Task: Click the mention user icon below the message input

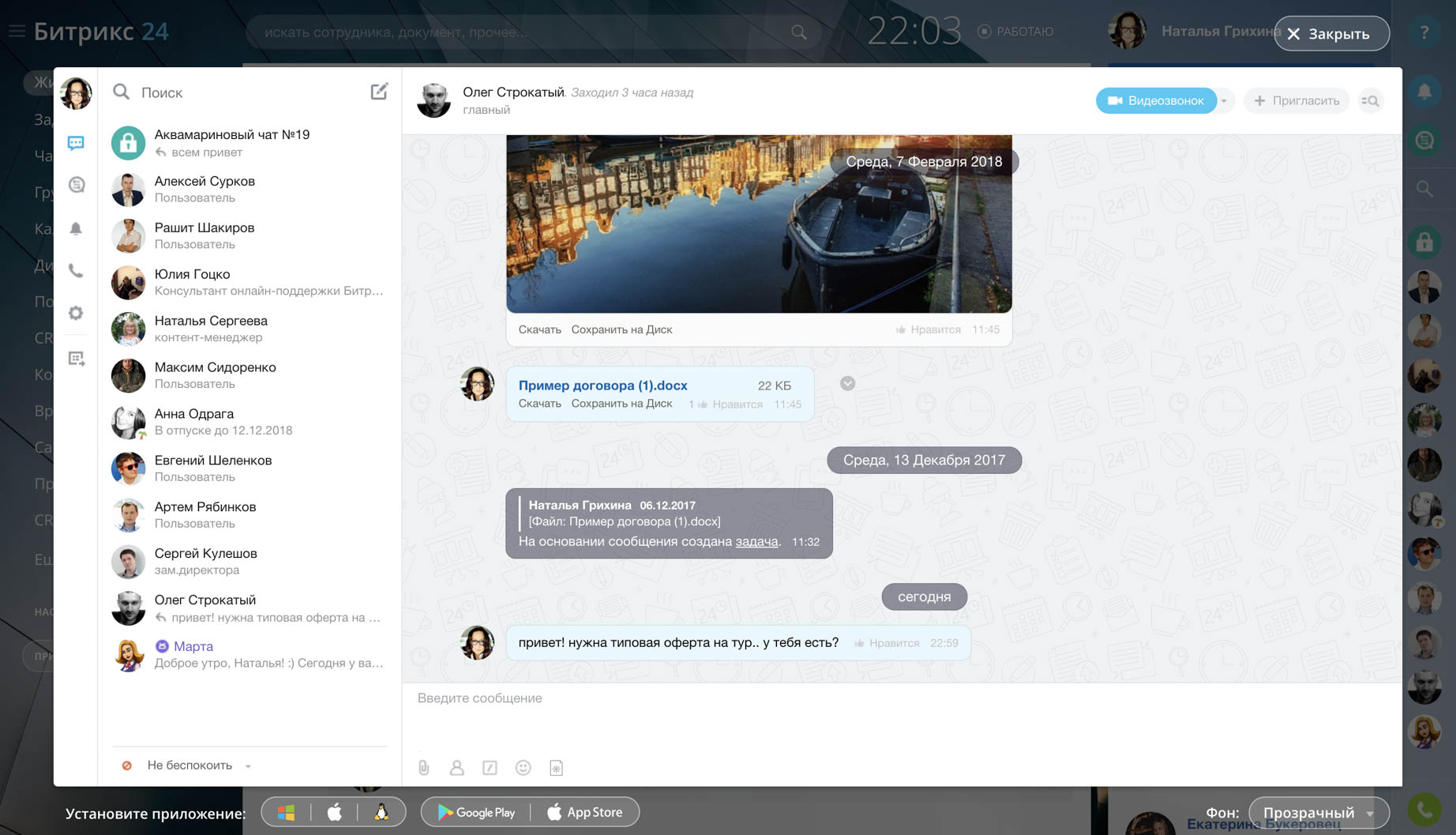Action: 456,768
